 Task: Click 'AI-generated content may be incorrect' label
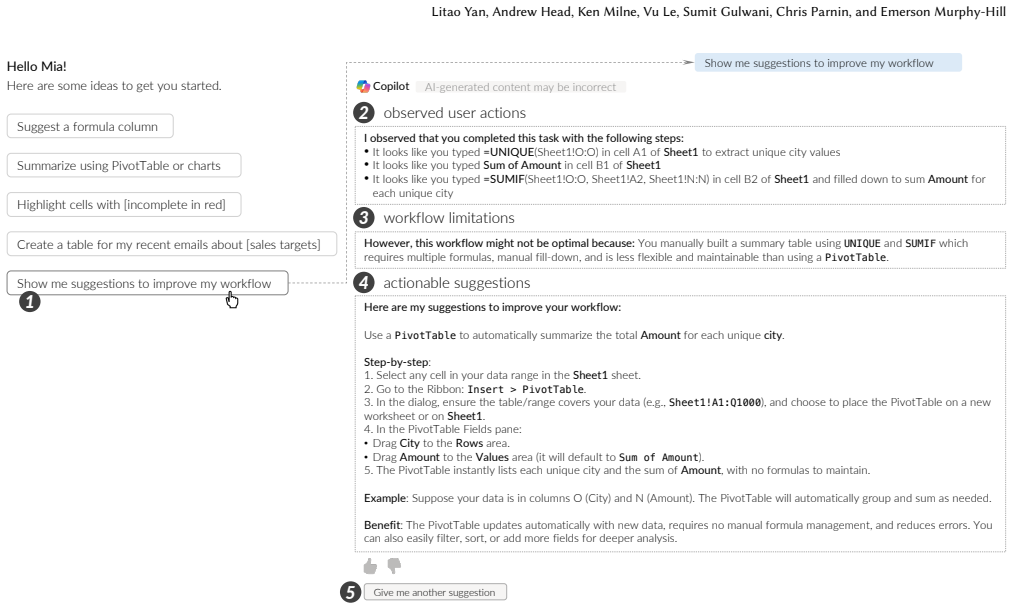[x=521, y=87]
